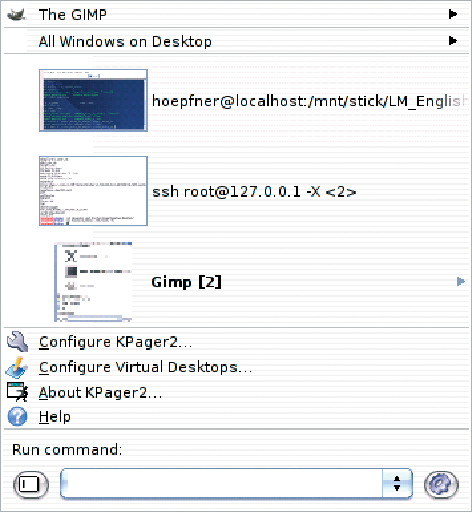This screenshot has height=512, width=472.
Task: Expand the Gimp [2] submenu arrow
Action: click(x=460, y=282)
